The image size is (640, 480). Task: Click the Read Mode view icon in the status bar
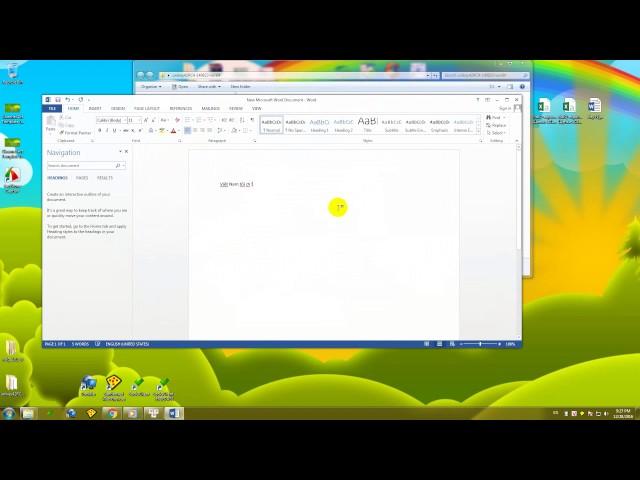tap(427, 344)
